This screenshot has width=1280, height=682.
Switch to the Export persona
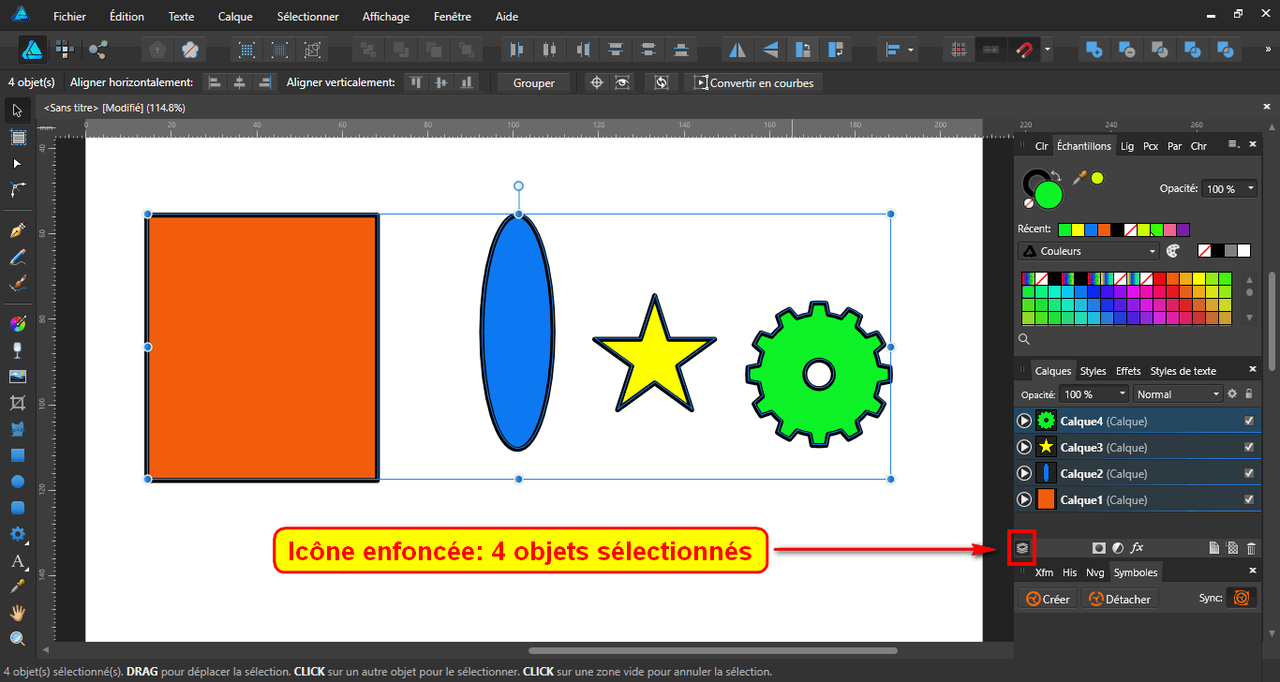[97, 49]
